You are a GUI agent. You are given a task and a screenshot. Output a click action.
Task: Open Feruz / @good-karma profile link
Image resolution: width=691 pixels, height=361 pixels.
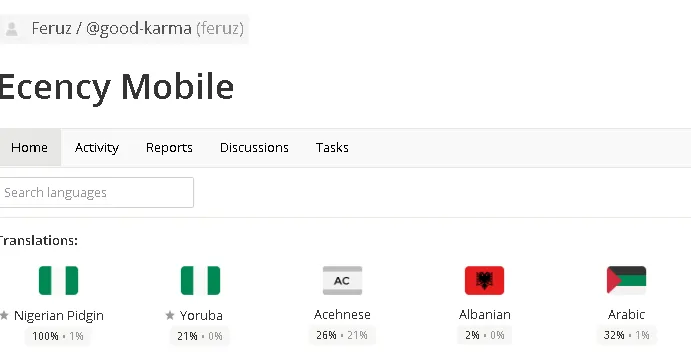111,29
